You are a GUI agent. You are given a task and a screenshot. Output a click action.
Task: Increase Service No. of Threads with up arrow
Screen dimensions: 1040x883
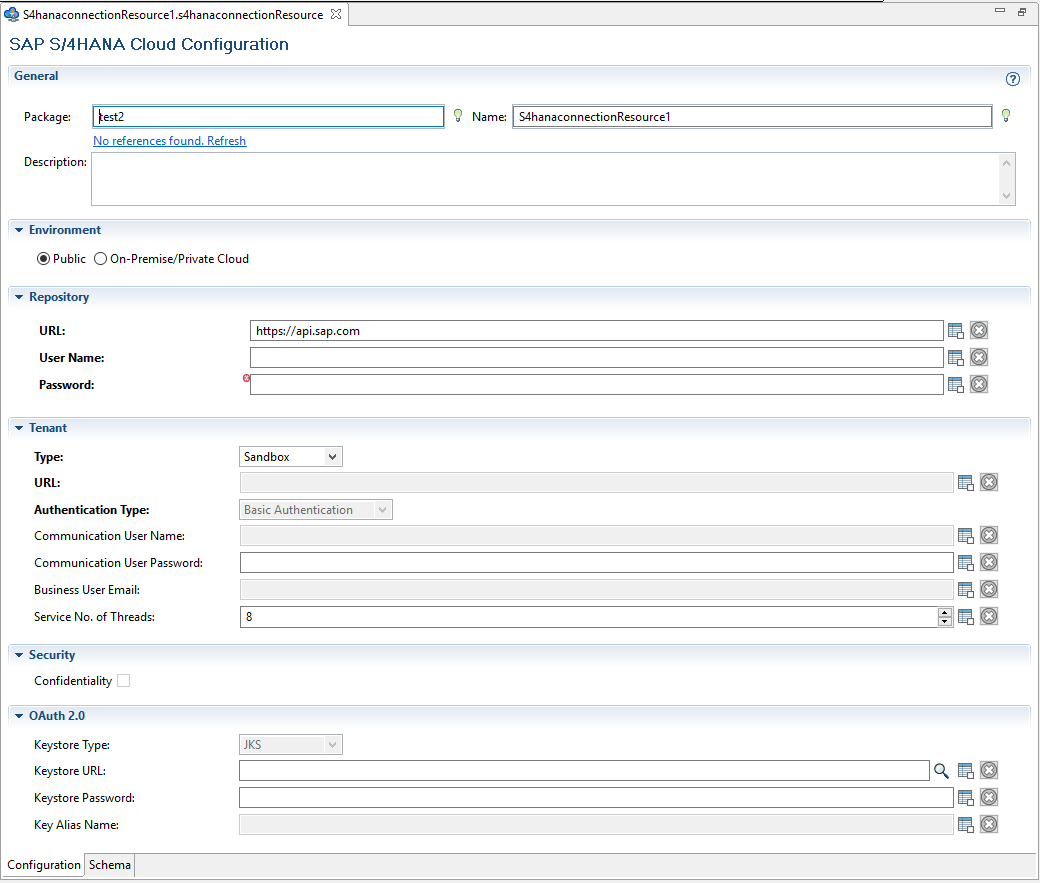[945, 612]
